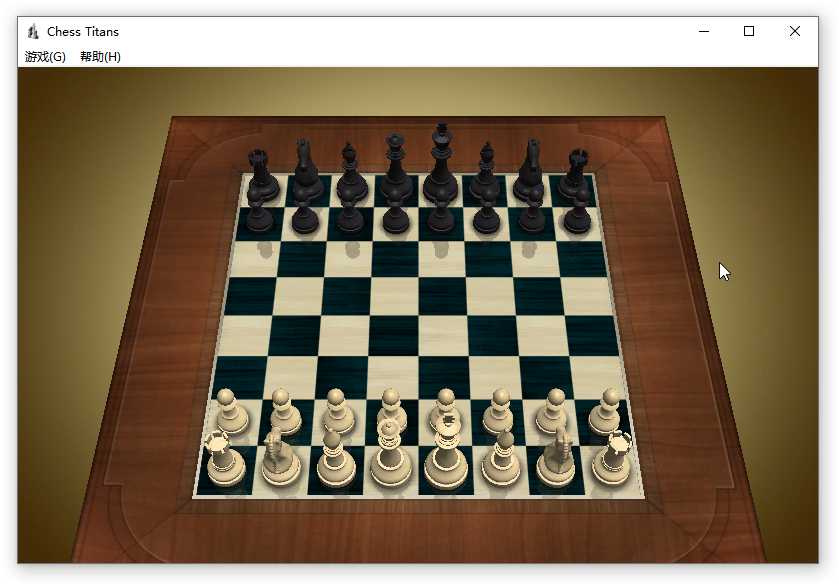
Task: Choose the black pawn on f7
Action: (486, 211)
